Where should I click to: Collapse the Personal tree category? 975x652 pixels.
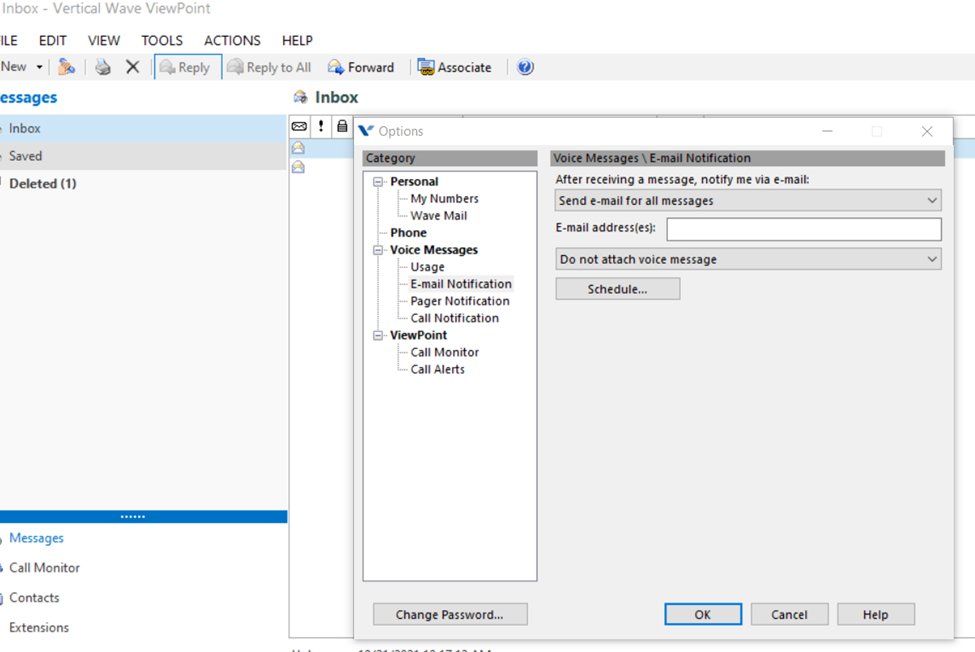[378, 182]
